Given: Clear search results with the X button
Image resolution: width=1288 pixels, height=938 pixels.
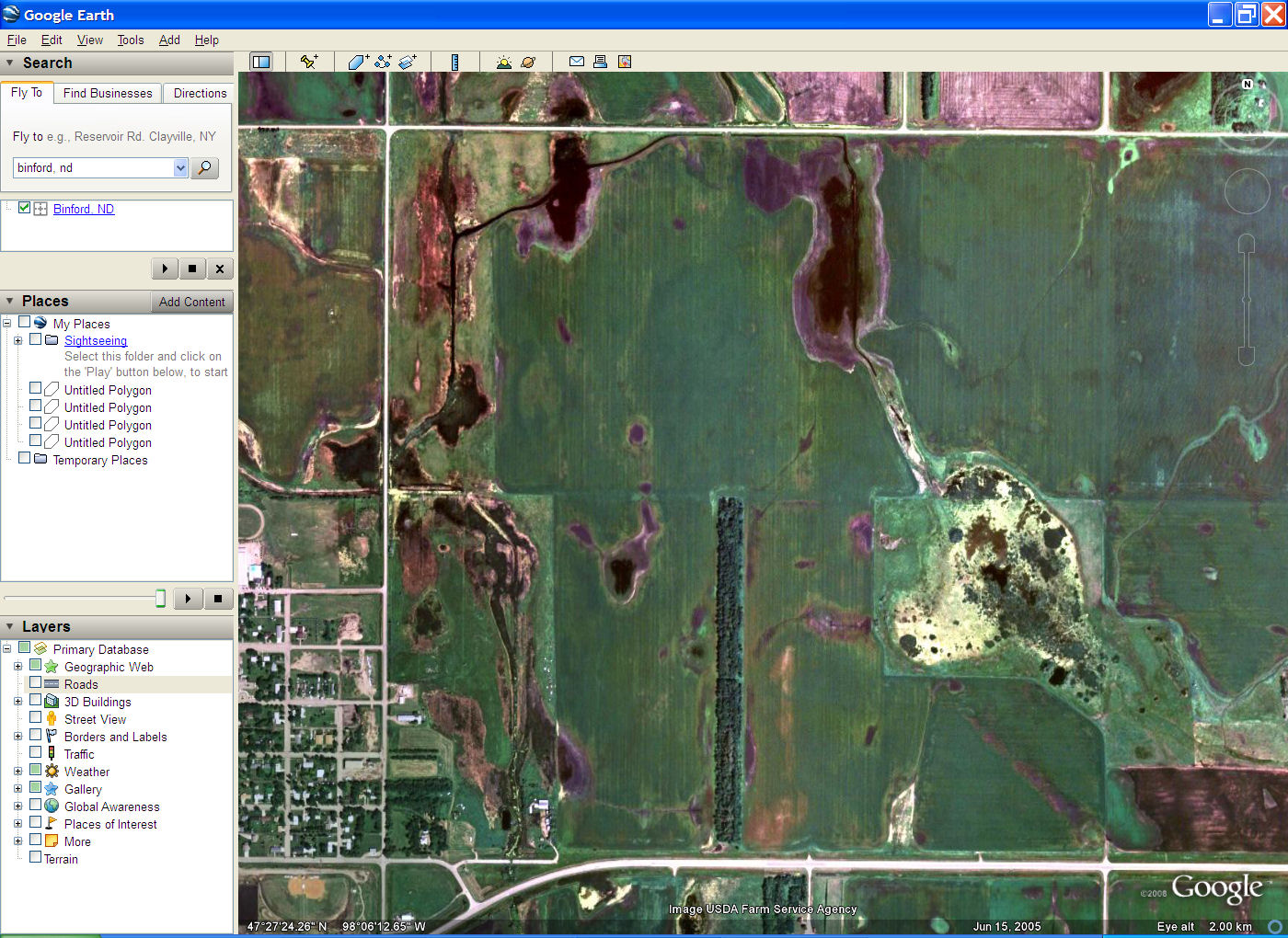Looking at the screenshot, I should coord(219,269).
